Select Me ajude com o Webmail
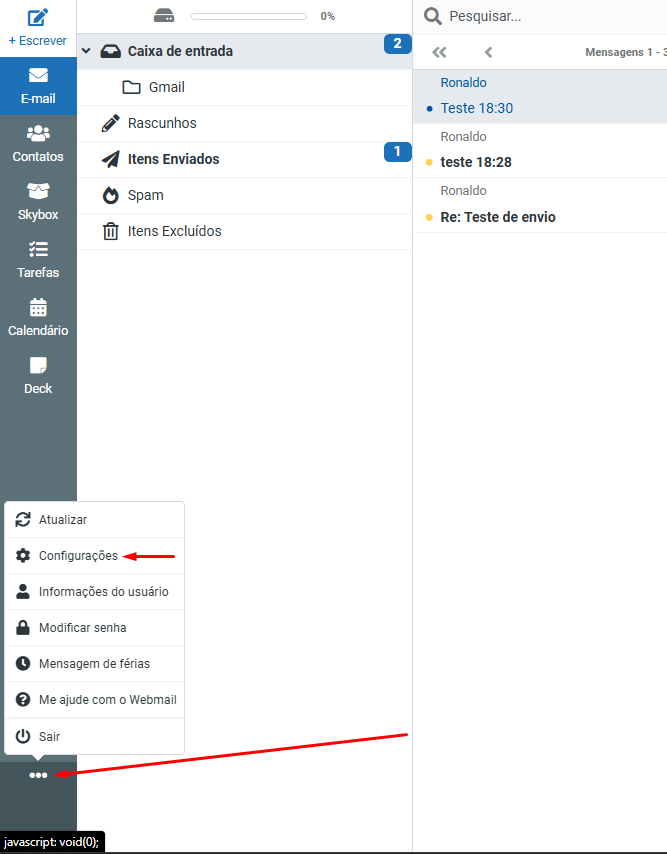 (x=94, y=699)
